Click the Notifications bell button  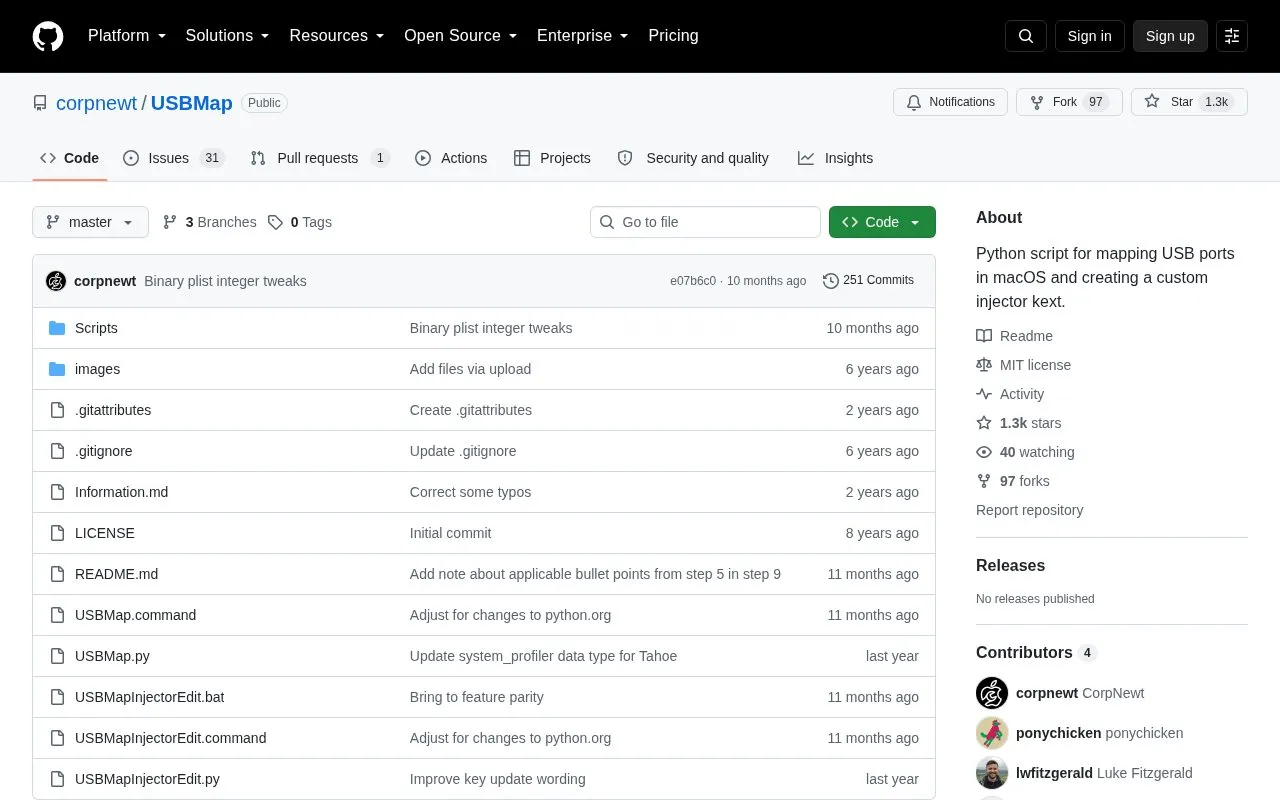point(950,102)
